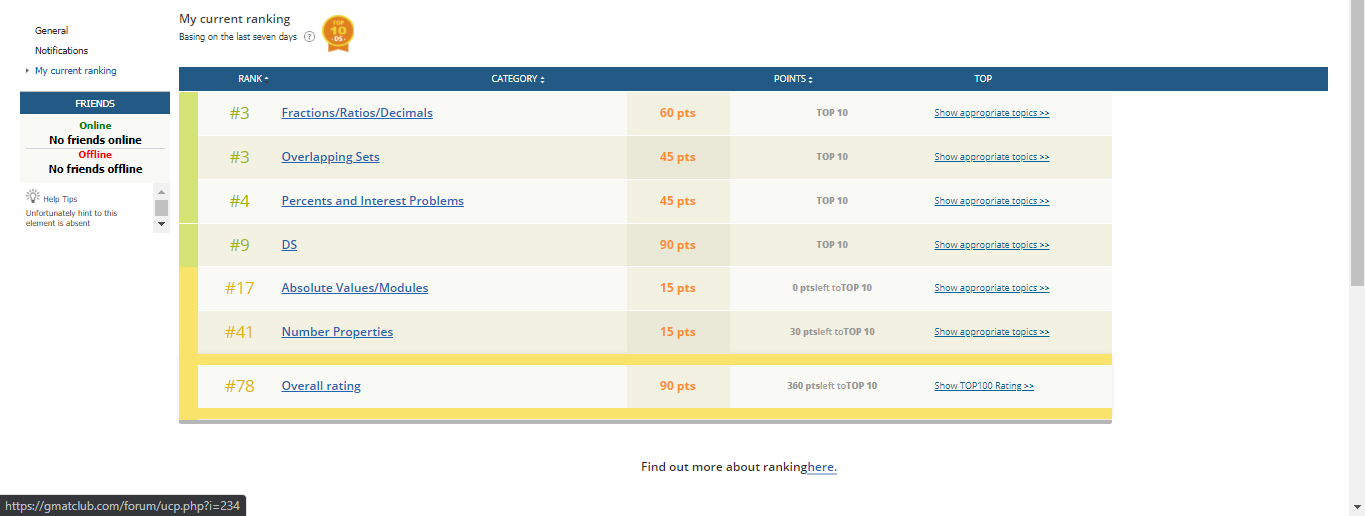Screen dimensions: 1365x516
Task: Click the Help Tips lightbulb icon
Action: click(x=33, y=197)
